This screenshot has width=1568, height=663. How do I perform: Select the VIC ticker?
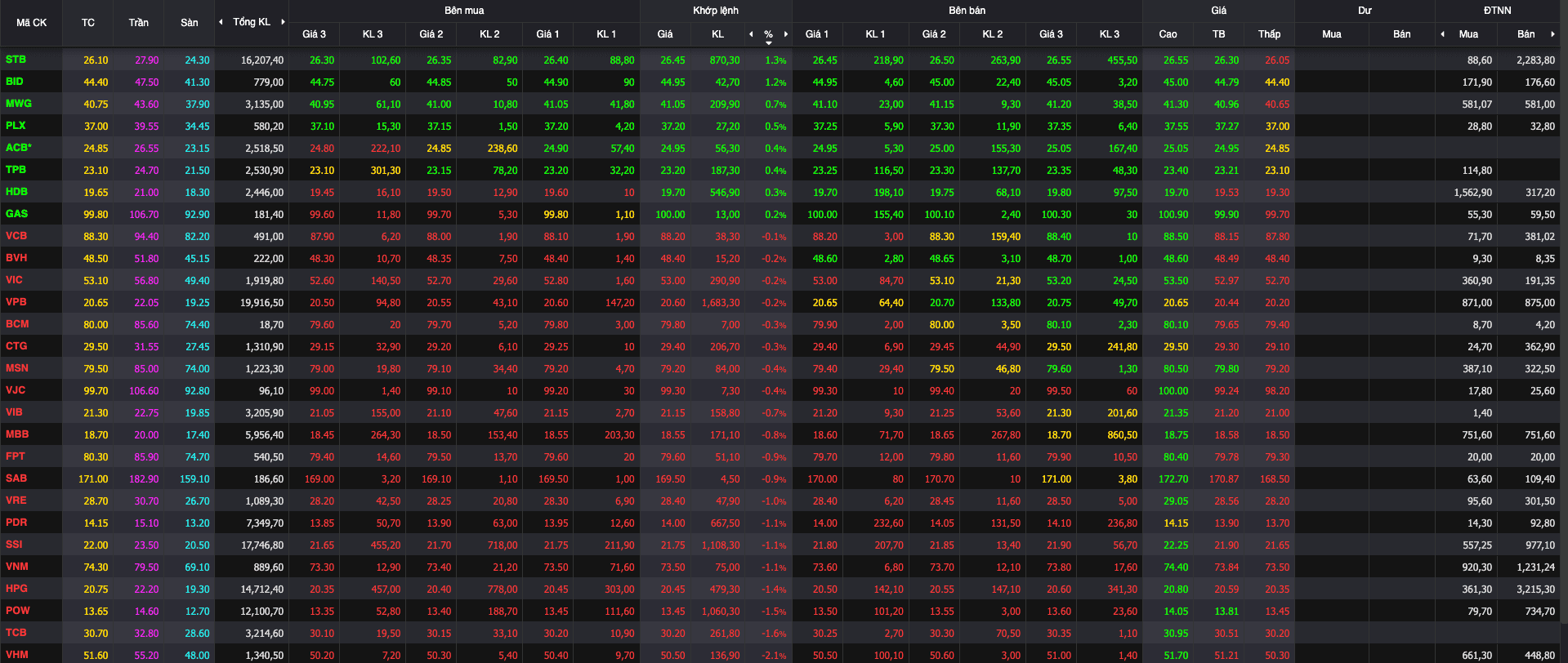coord(14,280)
